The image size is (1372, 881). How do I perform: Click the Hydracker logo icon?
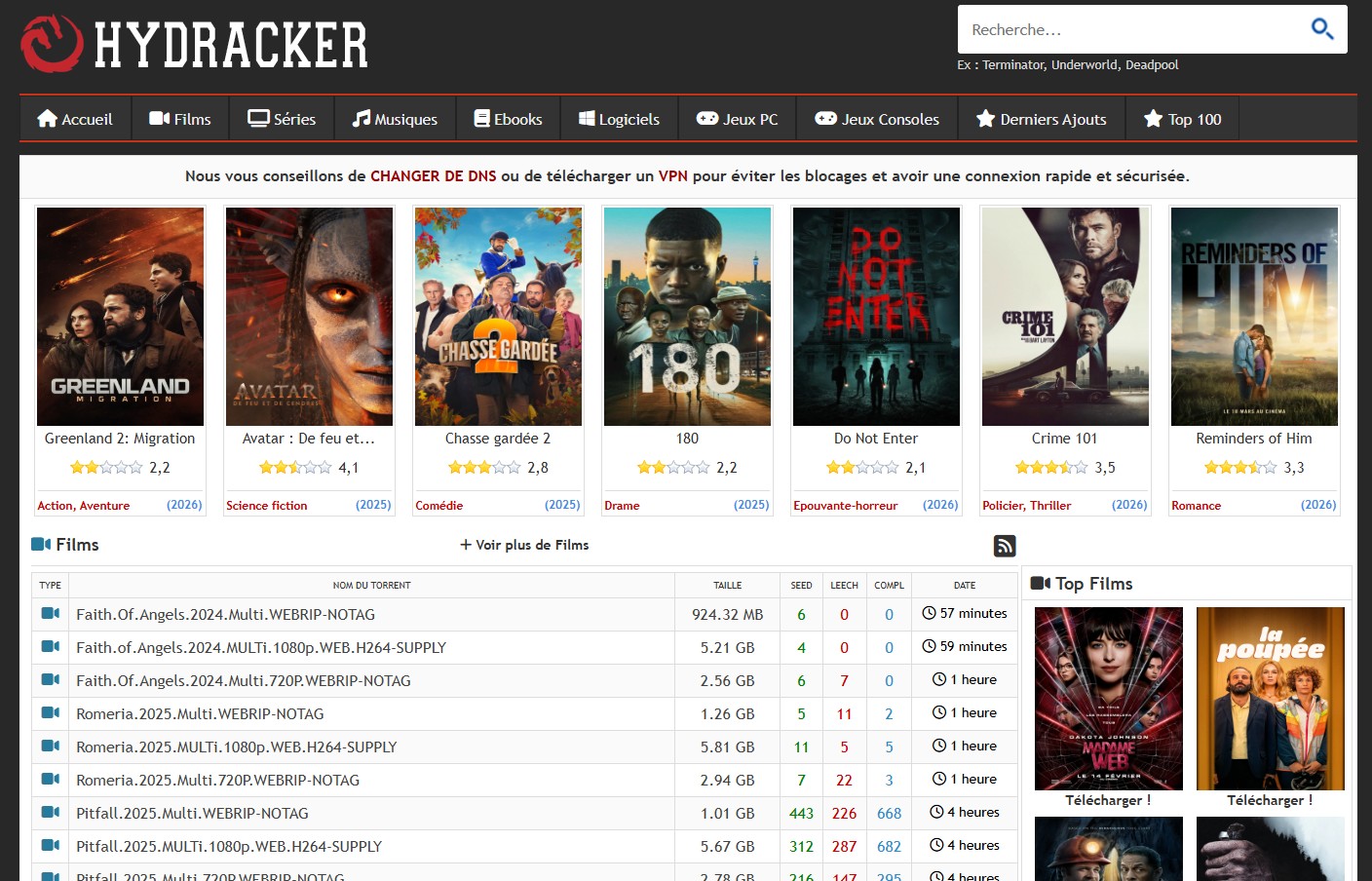click(x=52, y=44)
